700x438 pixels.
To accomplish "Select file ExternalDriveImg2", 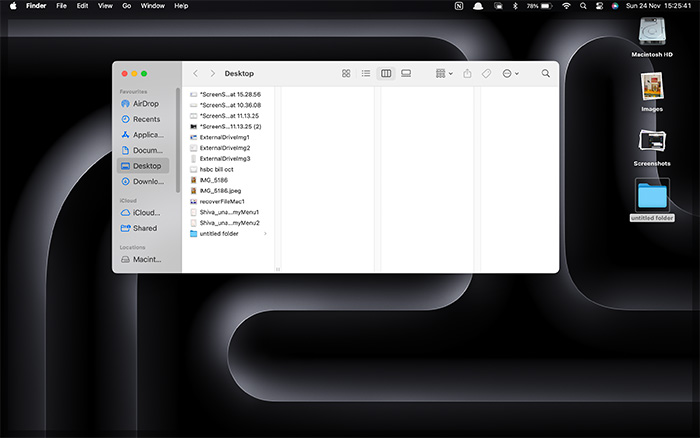I will coord(229,148).
